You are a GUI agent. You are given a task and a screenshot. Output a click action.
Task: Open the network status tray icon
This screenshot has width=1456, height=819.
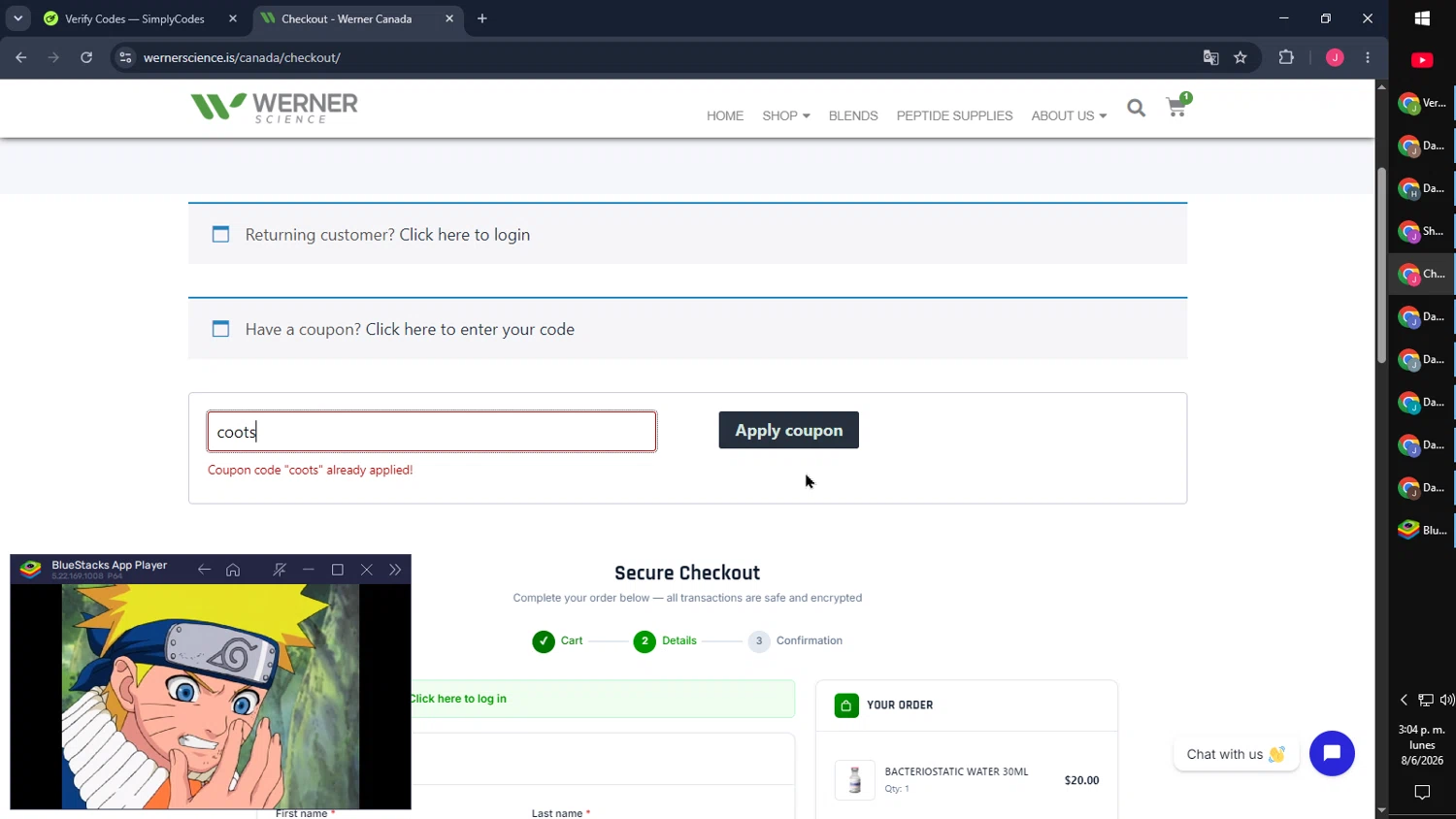point(1426,700)
